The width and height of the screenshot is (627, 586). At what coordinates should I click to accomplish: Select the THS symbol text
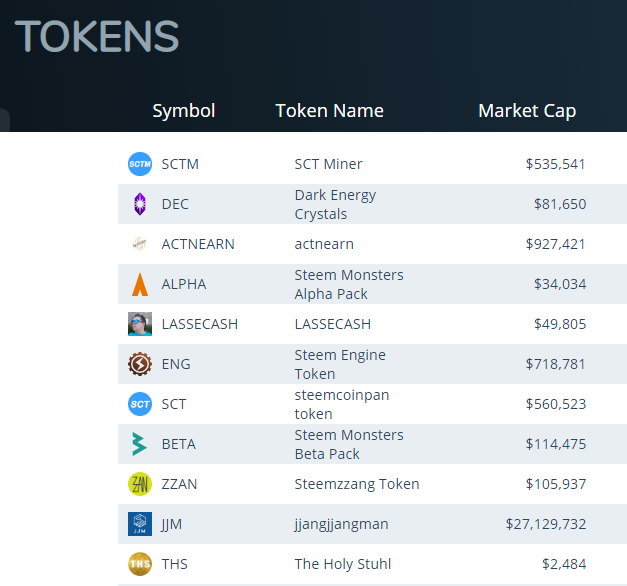tap(174, 564)
